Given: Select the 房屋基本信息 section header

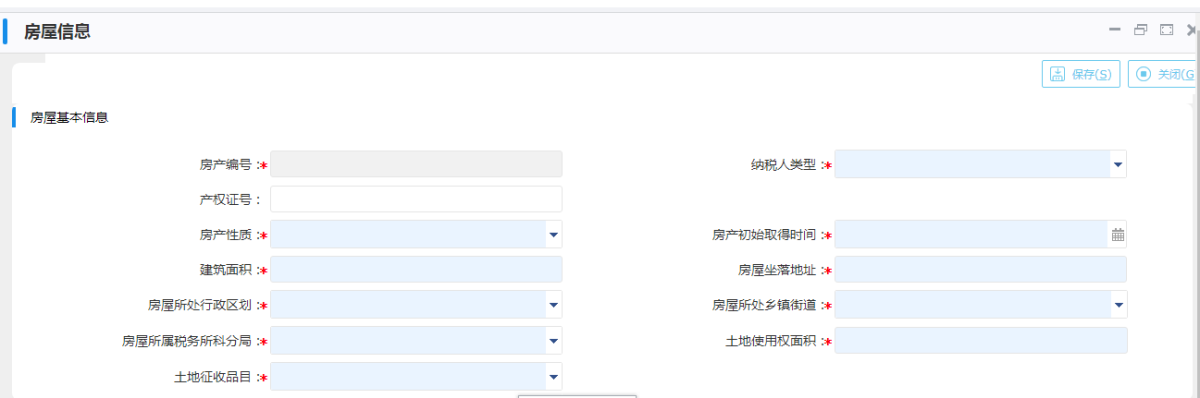Looking at the screenshot, I should (x=69, y=118).
